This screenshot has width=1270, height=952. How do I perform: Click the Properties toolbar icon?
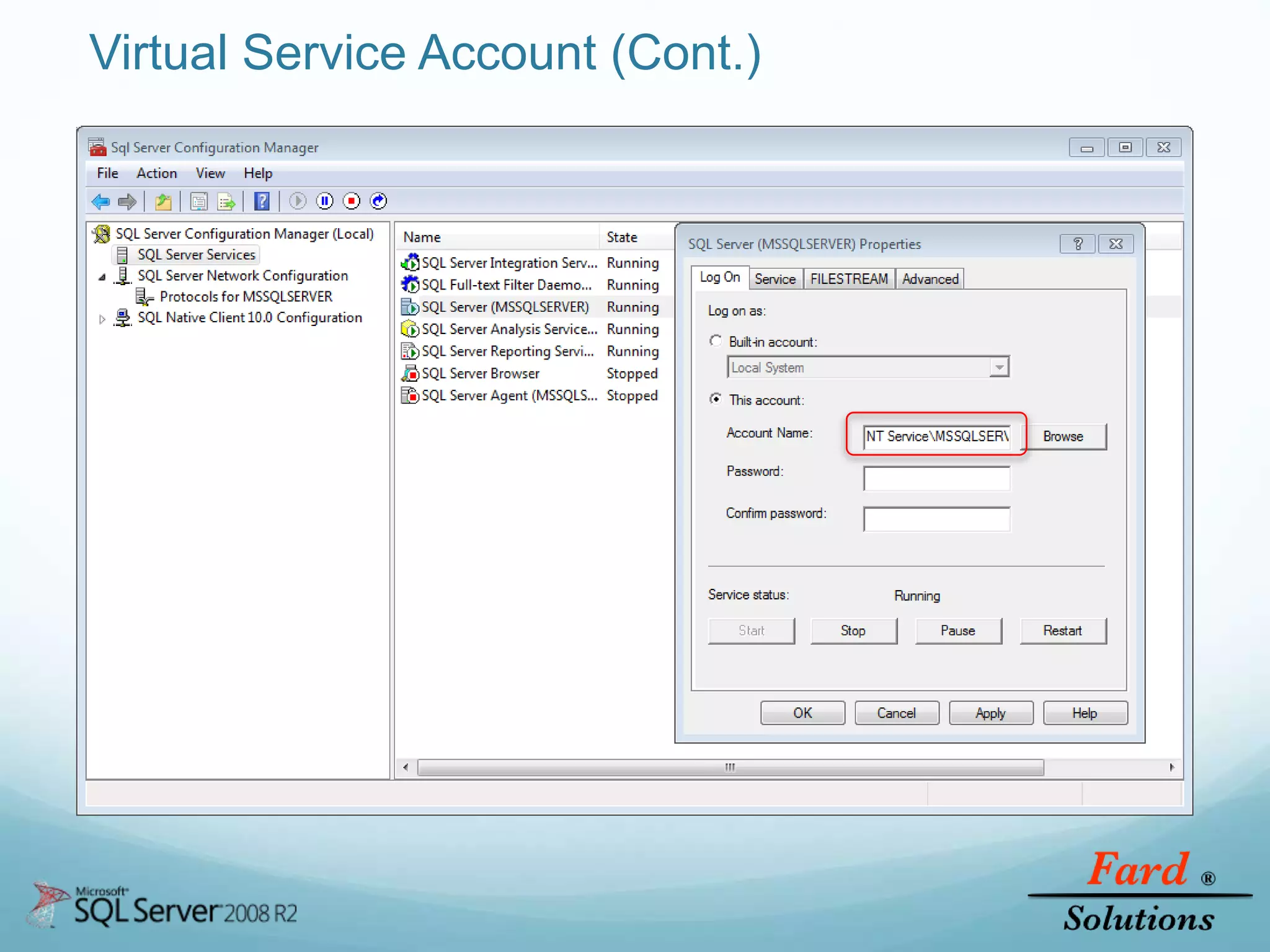click(199, 201)
